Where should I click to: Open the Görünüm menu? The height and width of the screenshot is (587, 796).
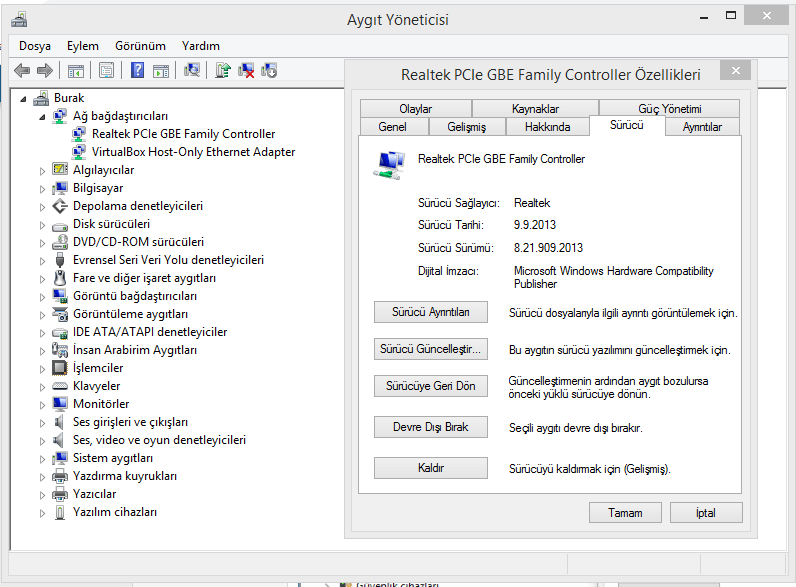(x=140, y=46)
